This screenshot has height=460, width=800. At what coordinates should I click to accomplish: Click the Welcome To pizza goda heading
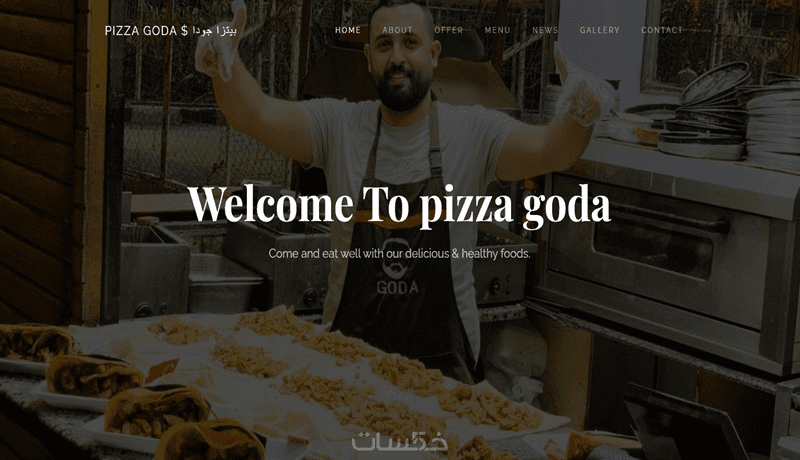399,205
